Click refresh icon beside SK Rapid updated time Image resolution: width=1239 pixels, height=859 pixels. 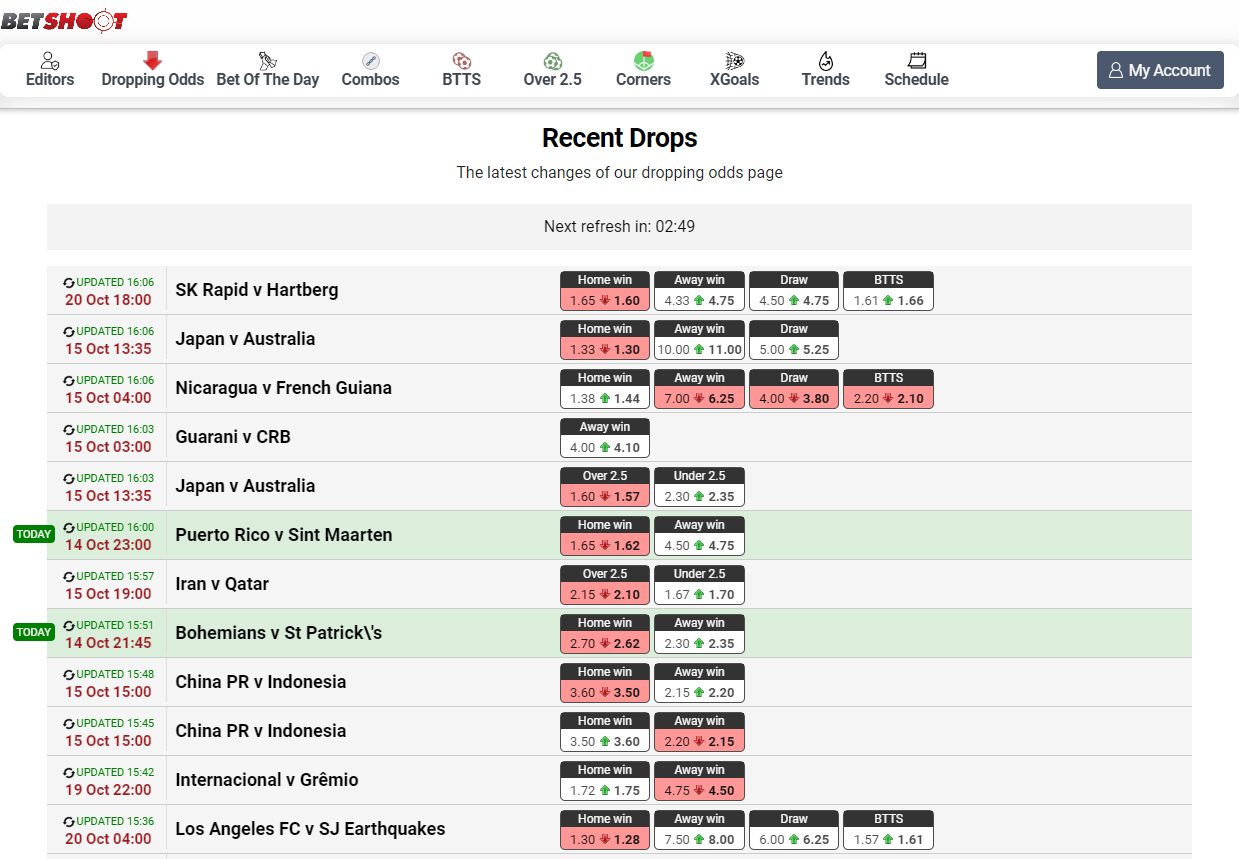(x=69, y=283)
